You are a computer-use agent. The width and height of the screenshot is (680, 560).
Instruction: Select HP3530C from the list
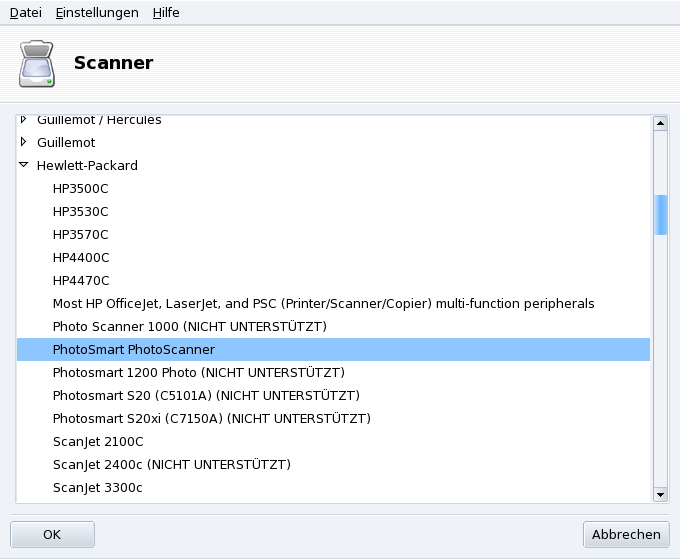[x=81, y=211]
